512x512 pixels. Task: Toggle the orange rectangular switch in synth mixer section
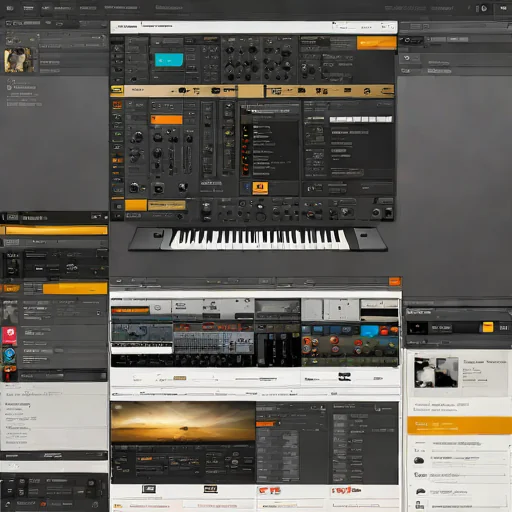pos(166,120)
